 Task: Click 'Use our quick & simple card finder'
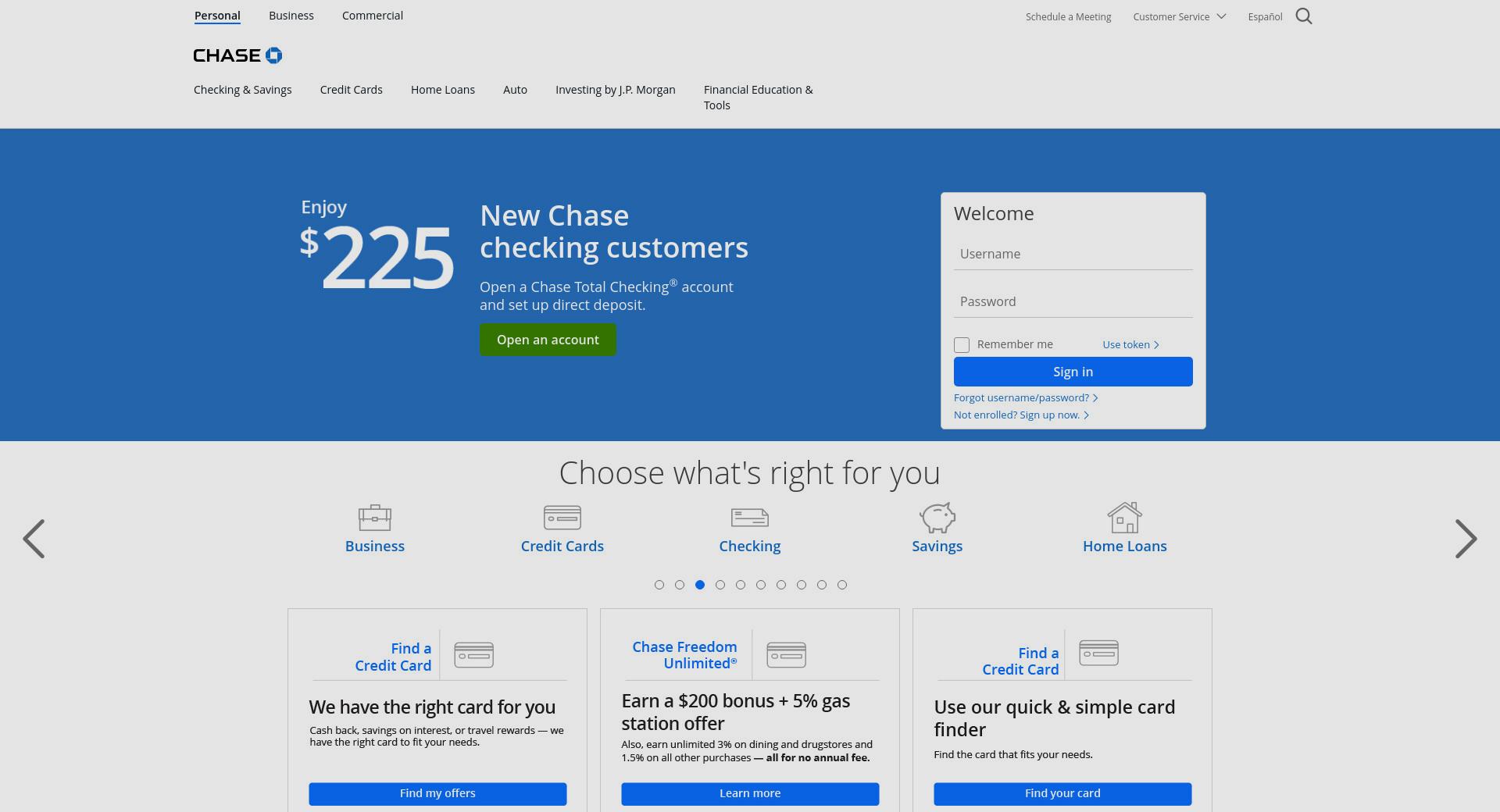[1055, 718]
